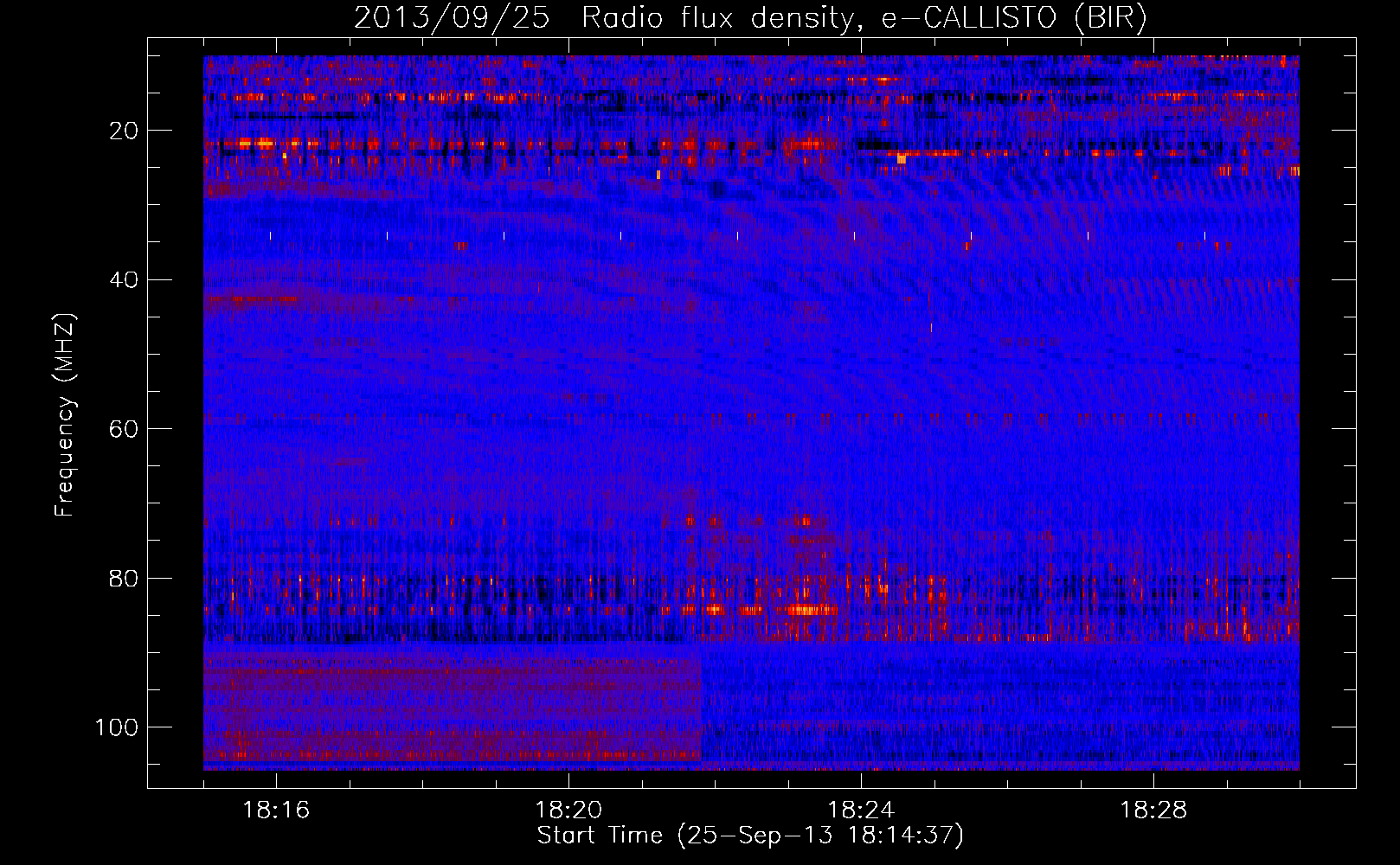Click the 20 tick label on the frequency axis
Screen dimensions: 1400x865
point(125,131)
